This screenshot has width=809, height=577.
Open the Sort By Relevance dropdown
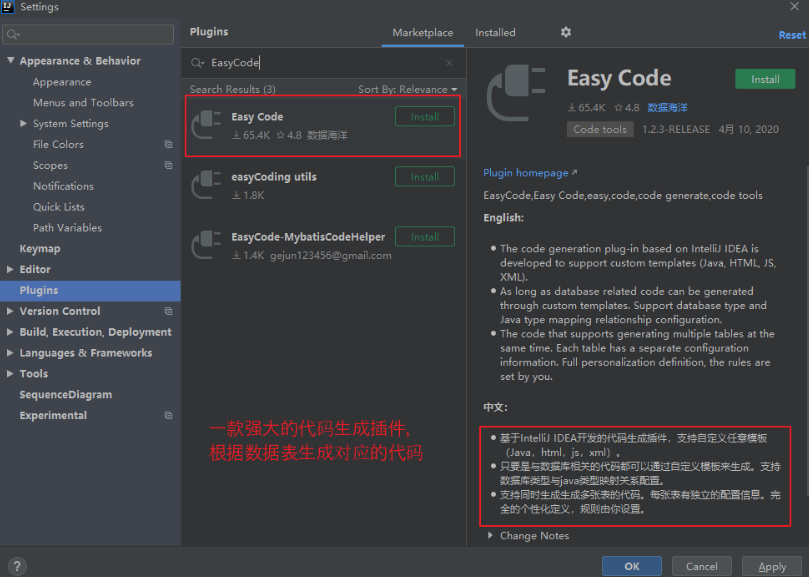pyautogui.click(x=408, y=89)
